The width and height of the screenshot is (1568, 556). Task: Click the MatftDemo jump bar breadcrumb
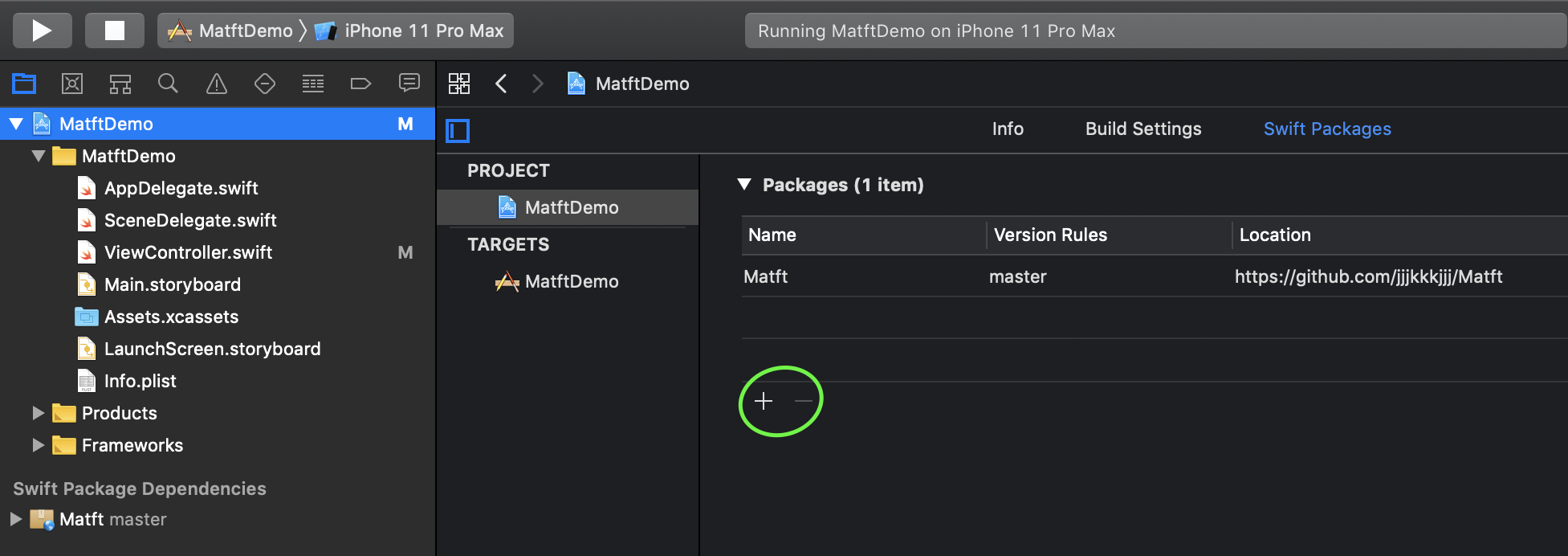point(628,84)
